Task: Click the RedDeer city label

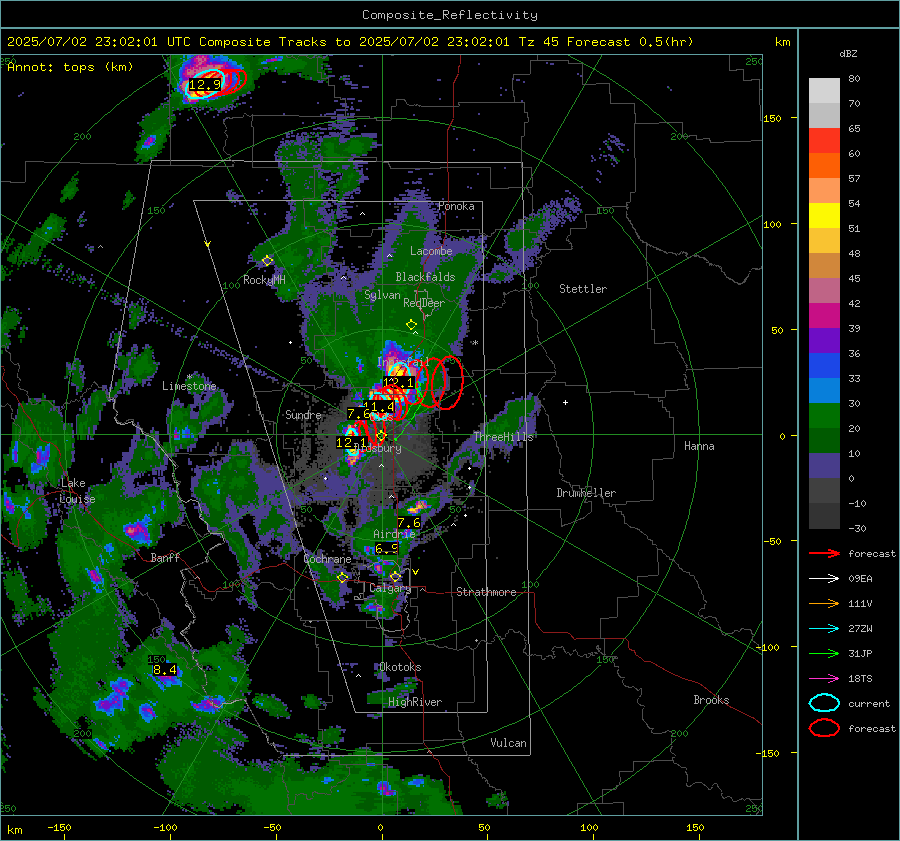Action: pyautogui.click(x=424, y=303)
